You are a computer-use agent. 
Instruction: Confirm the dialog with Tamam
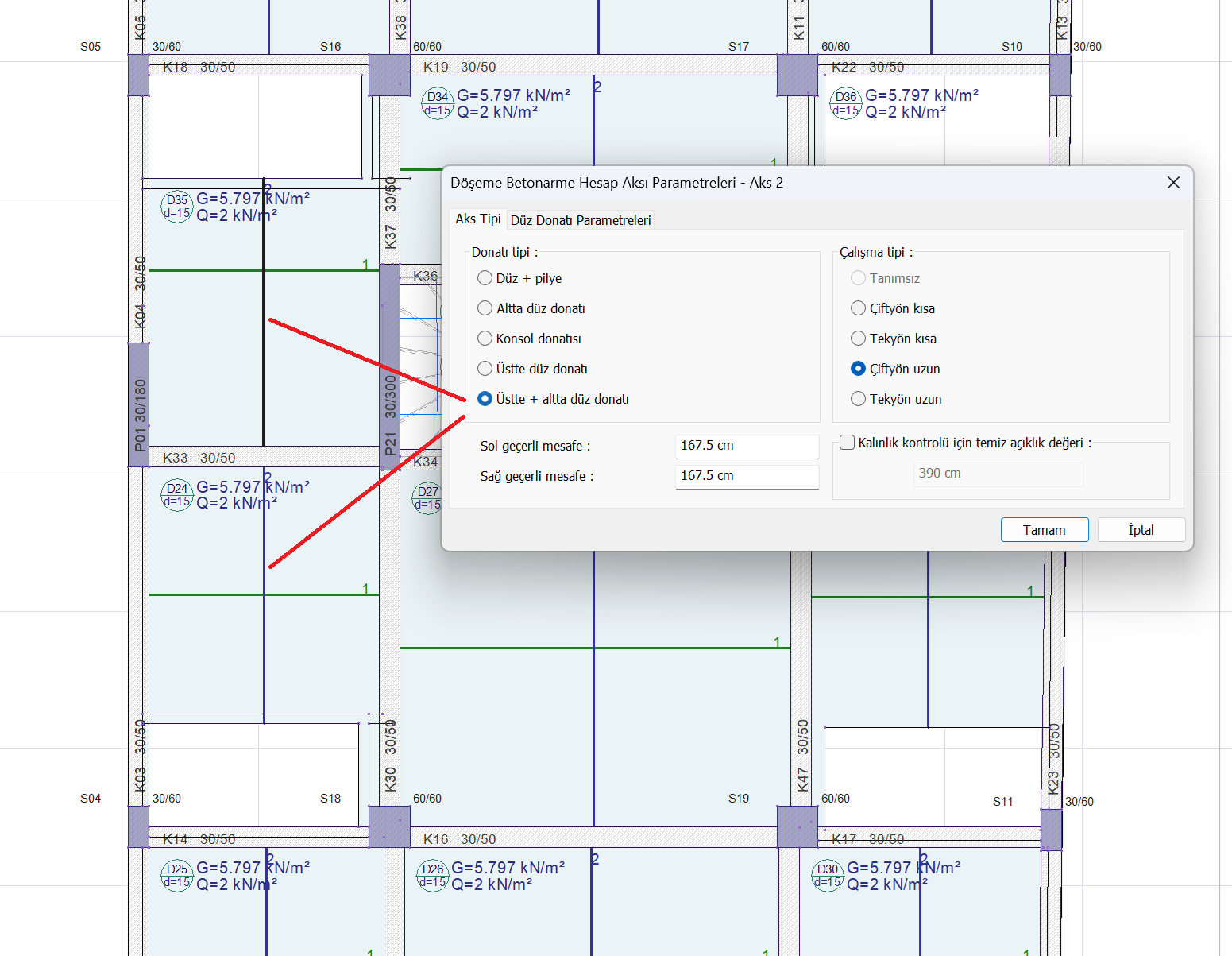click(1044, 530)
